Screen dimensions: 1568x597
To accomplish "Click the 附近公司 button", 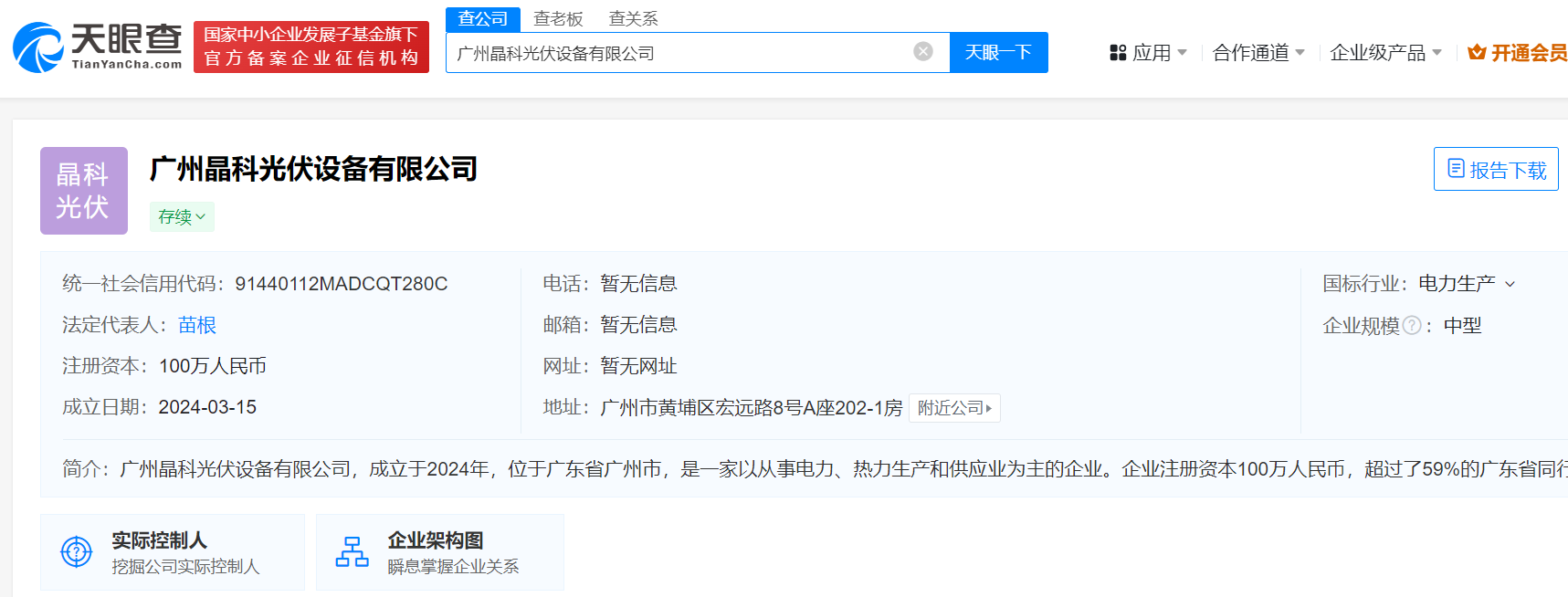I will 954,408.
